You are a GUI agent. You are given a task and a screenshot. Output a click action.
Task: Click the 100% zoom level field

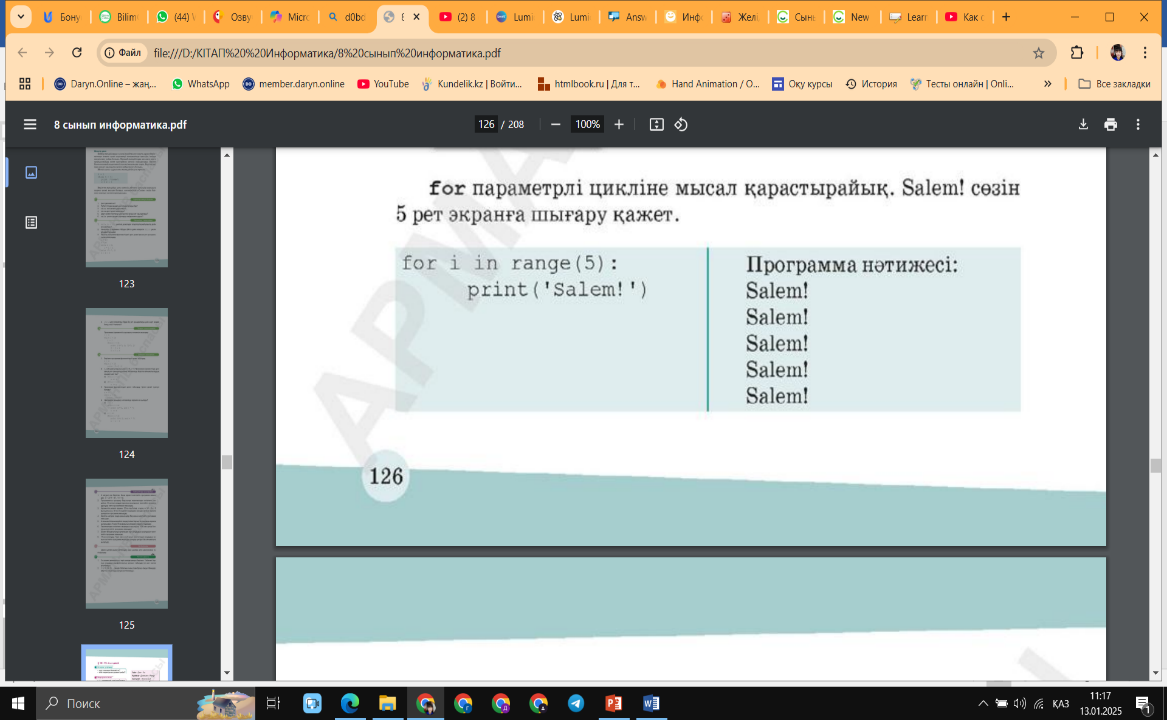pos(587,124)
